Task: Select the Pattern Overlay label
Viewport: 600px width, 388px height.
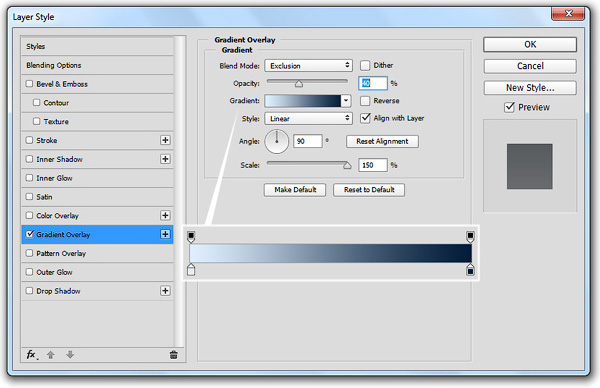Action: pyautogui.click(x=61, y=253)
